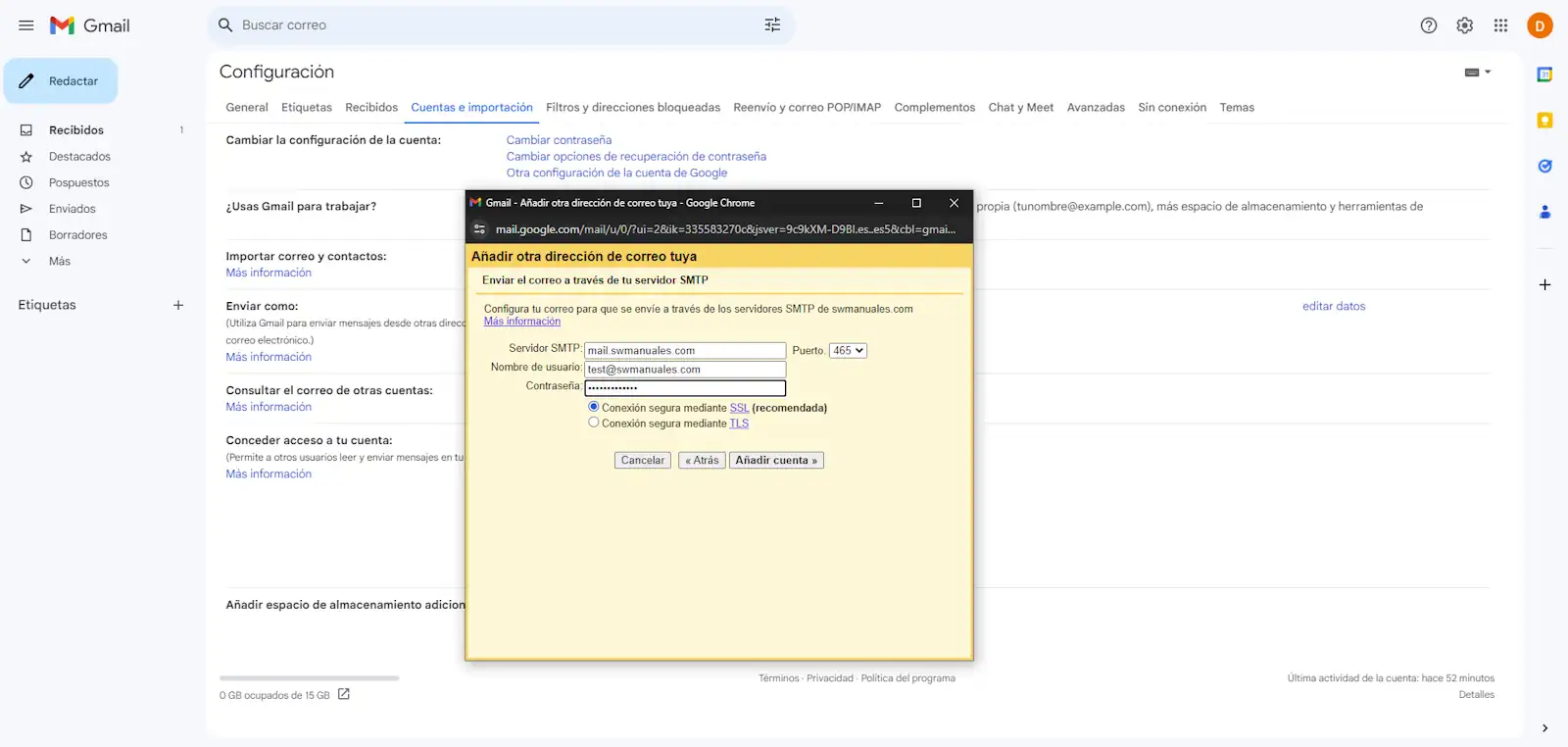
Task: Click editar datos link
Action: tap(1334, 307)
